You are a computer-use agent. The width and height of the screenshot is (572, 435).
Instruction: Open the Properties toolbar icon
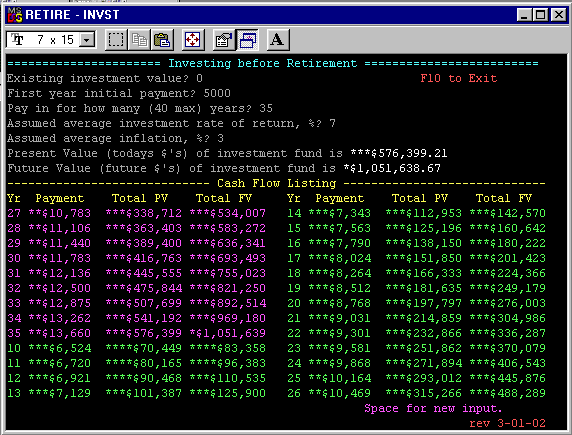click(x=224, y=40)
